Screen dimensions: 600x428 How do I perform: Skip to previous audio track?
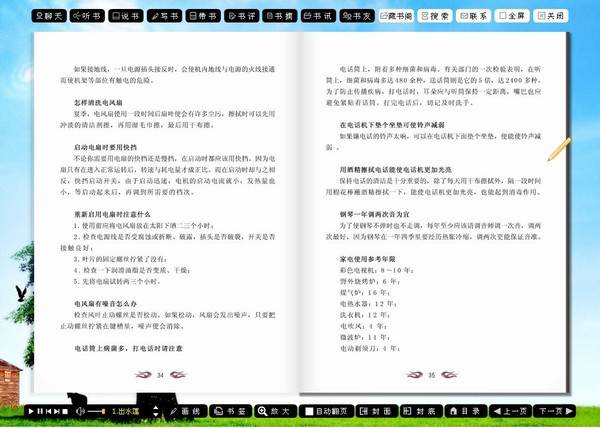click(x=49, y=411)
